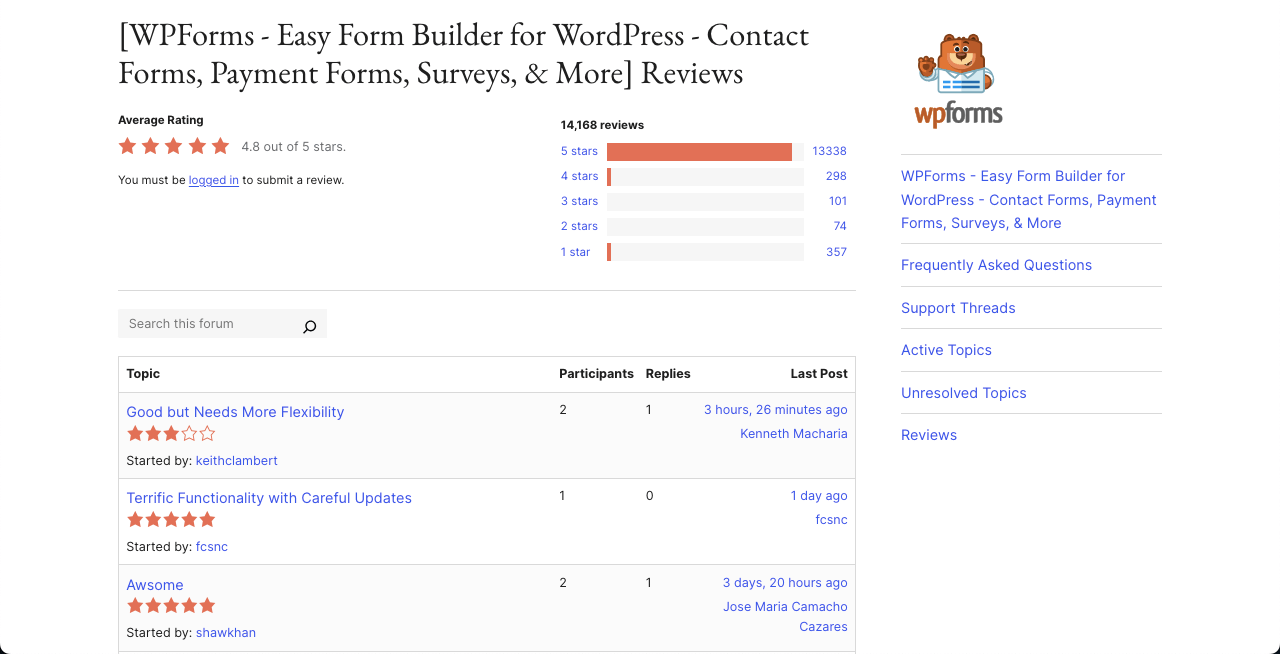Image resolution: width=1280 pixels, height=654 pixels.
Task: Open the Awsome review thread
Action: (x=155, y=584)
